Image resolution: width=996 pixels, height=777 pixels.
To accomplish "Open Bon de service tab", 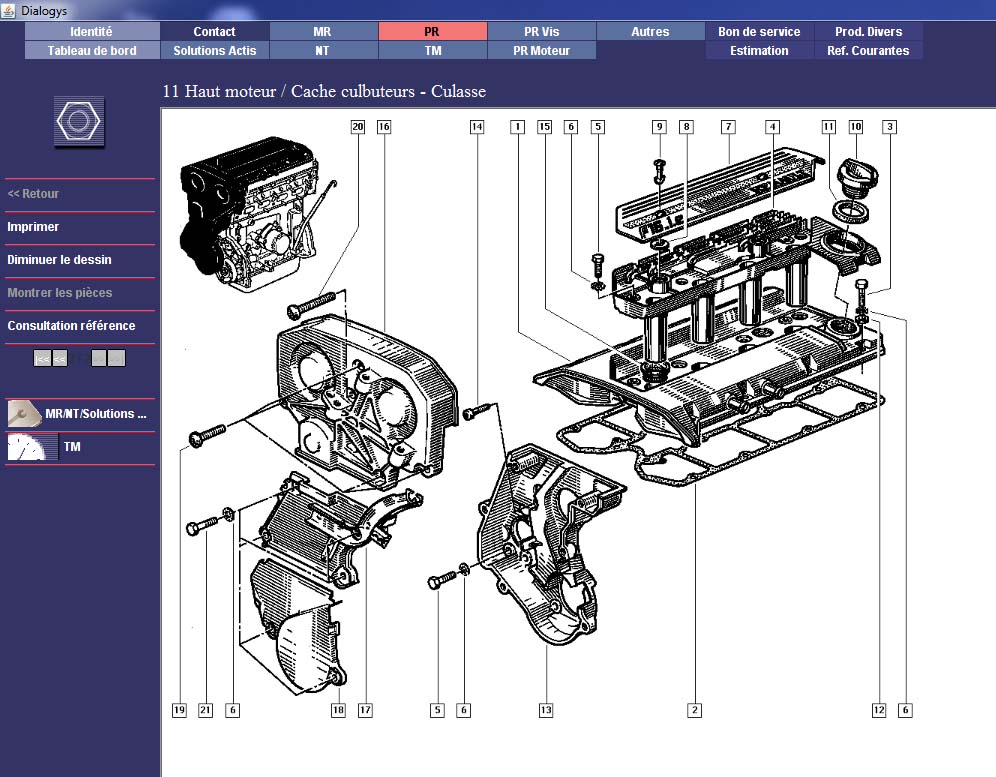I will 759,32.
